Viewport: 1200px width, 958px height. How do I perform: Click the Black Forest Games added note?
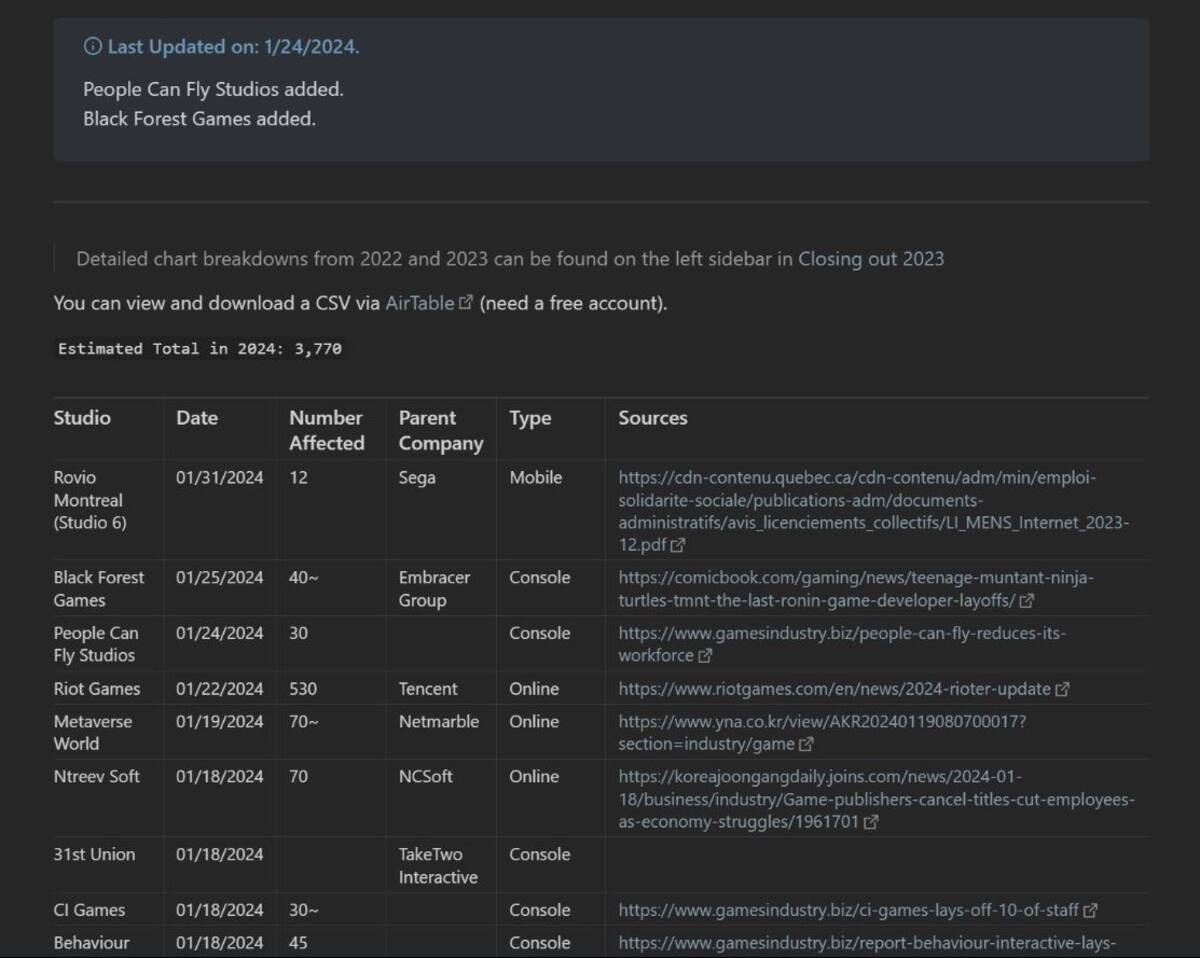point(199,119)
